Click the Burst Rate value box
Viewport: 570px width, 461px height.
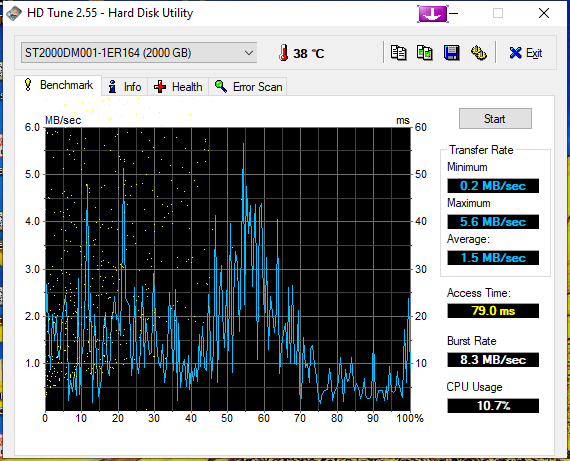pyautogui.click(x=493, y=360)
